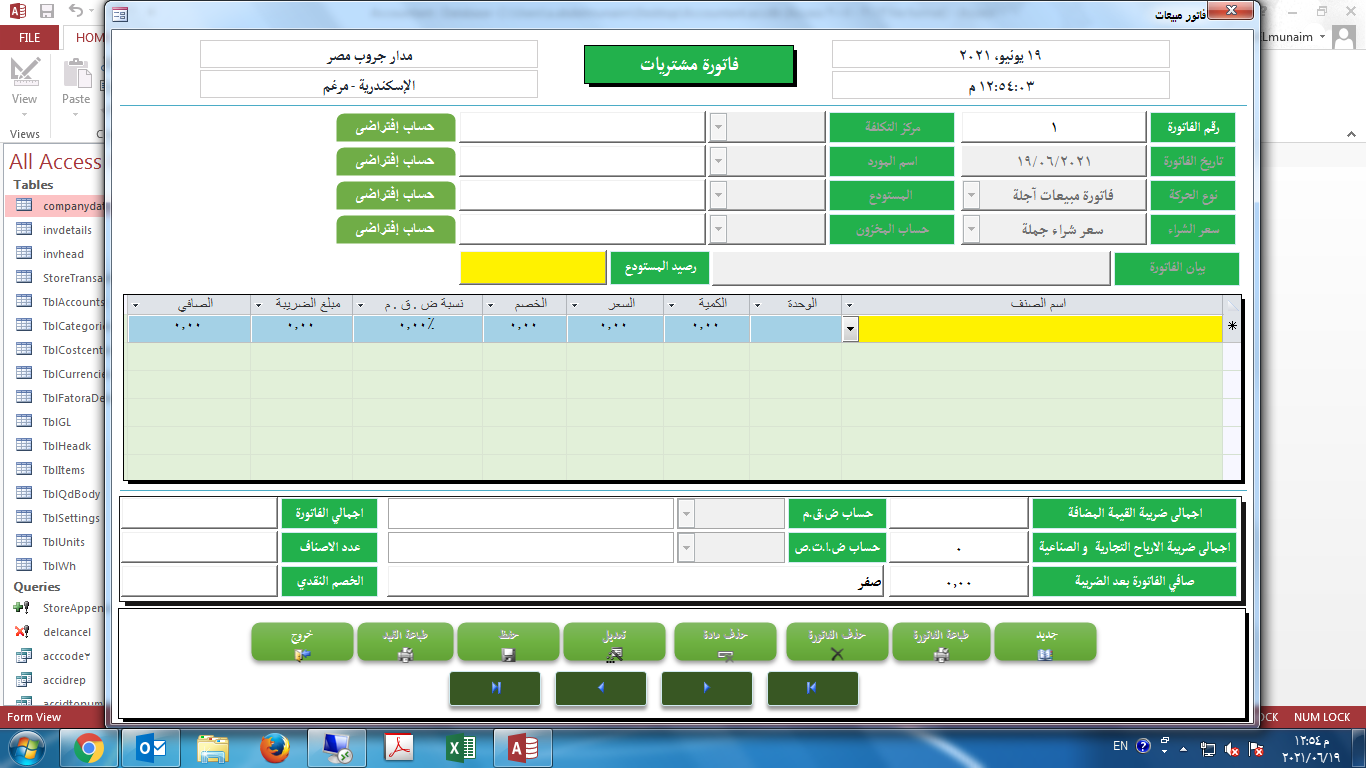Click the السعر price column header
The width and height of the screenshot is (1366, 768).
click(615, 304)
